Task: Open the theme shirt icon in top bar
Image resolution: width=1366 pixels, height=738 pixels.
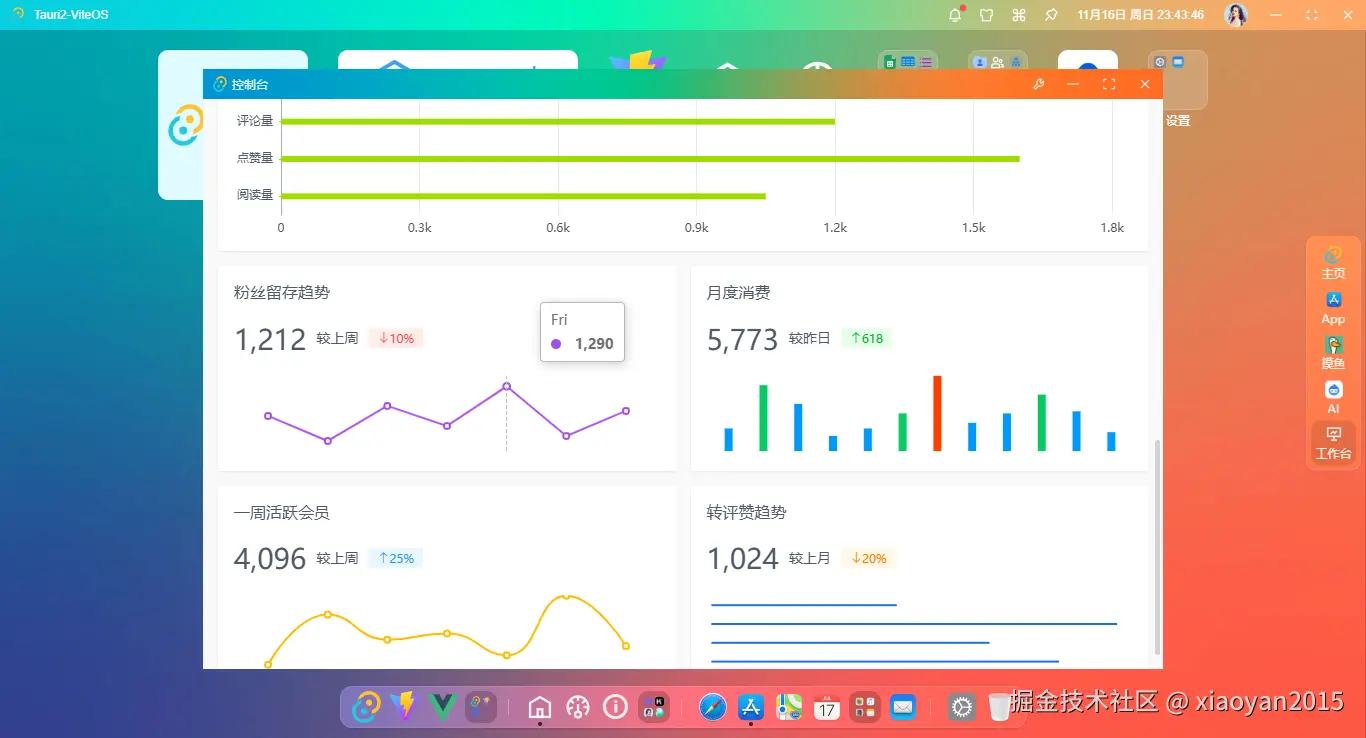Action: 986,15
